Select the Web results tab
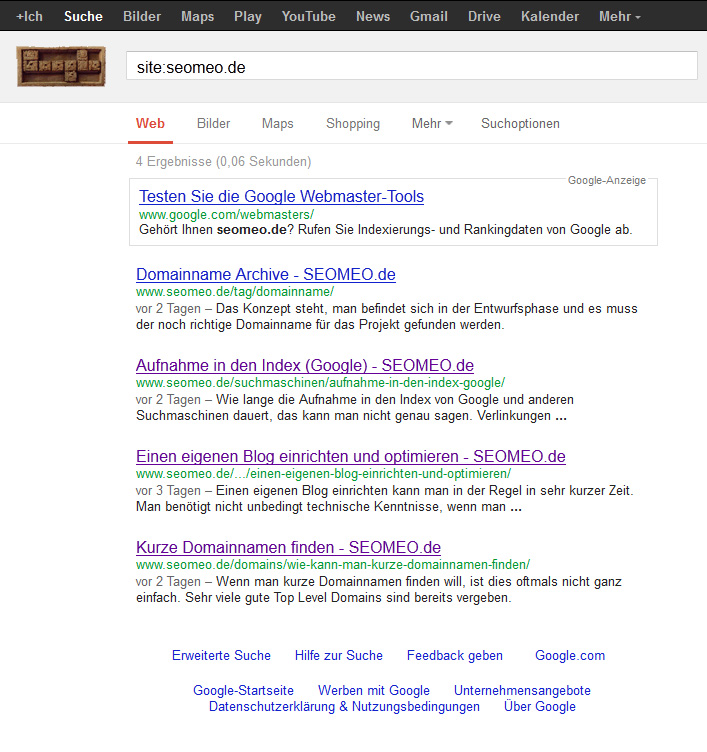This screenshot has height=752, width=707. (150, 124)
